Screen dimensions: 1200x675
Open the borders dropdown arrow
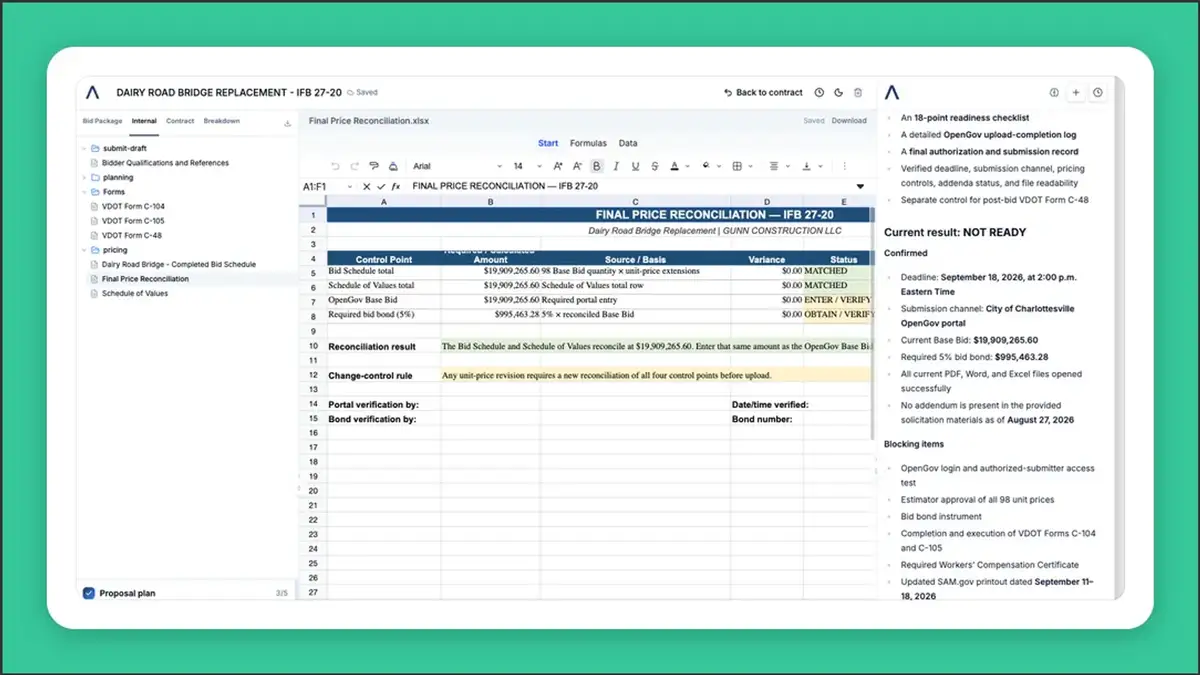pos(751,166)
